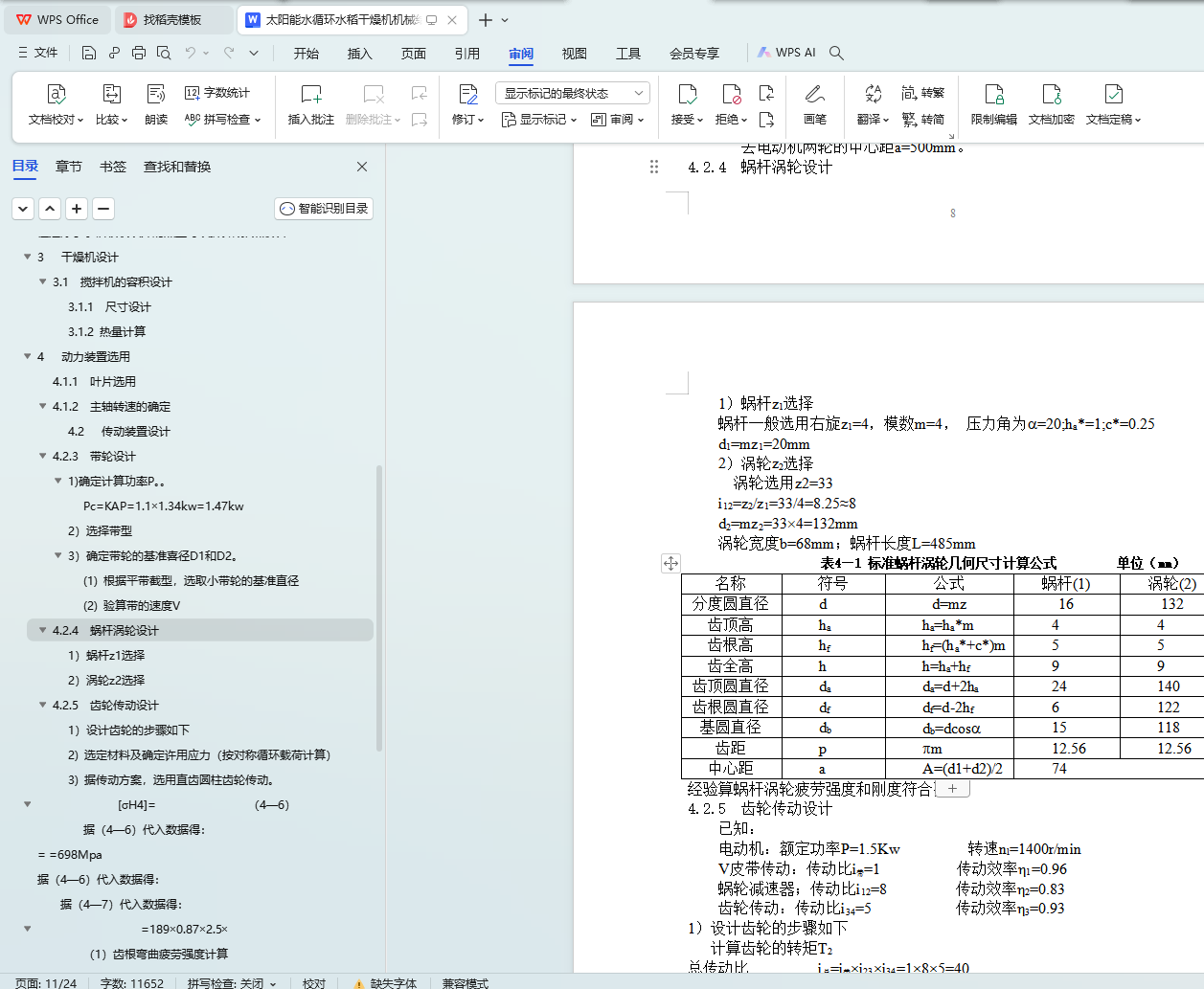Image resolution: width=1204 pixels, height=989 pixels.
Task: Click the 文档定稿 finalize document icon
Action: [1113, 94]
